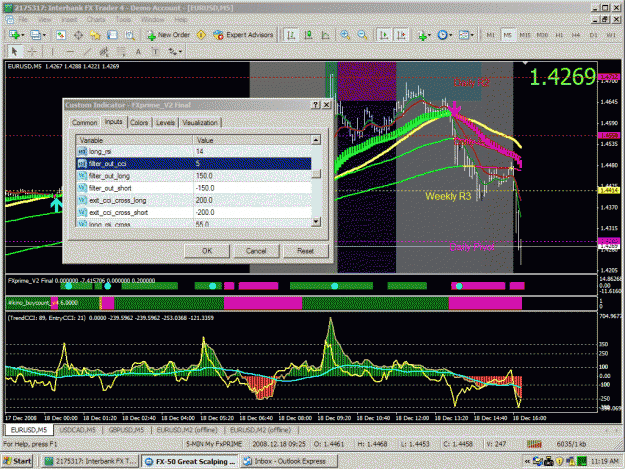Open the Terminal window icon
This screenshot has height=469, width=625.
[112, 35]
